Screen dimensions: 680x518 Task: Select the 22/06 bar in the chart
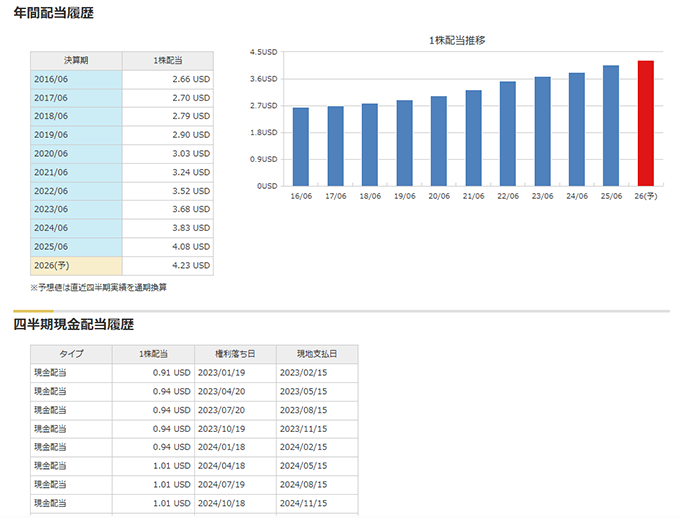coord(508,134)
